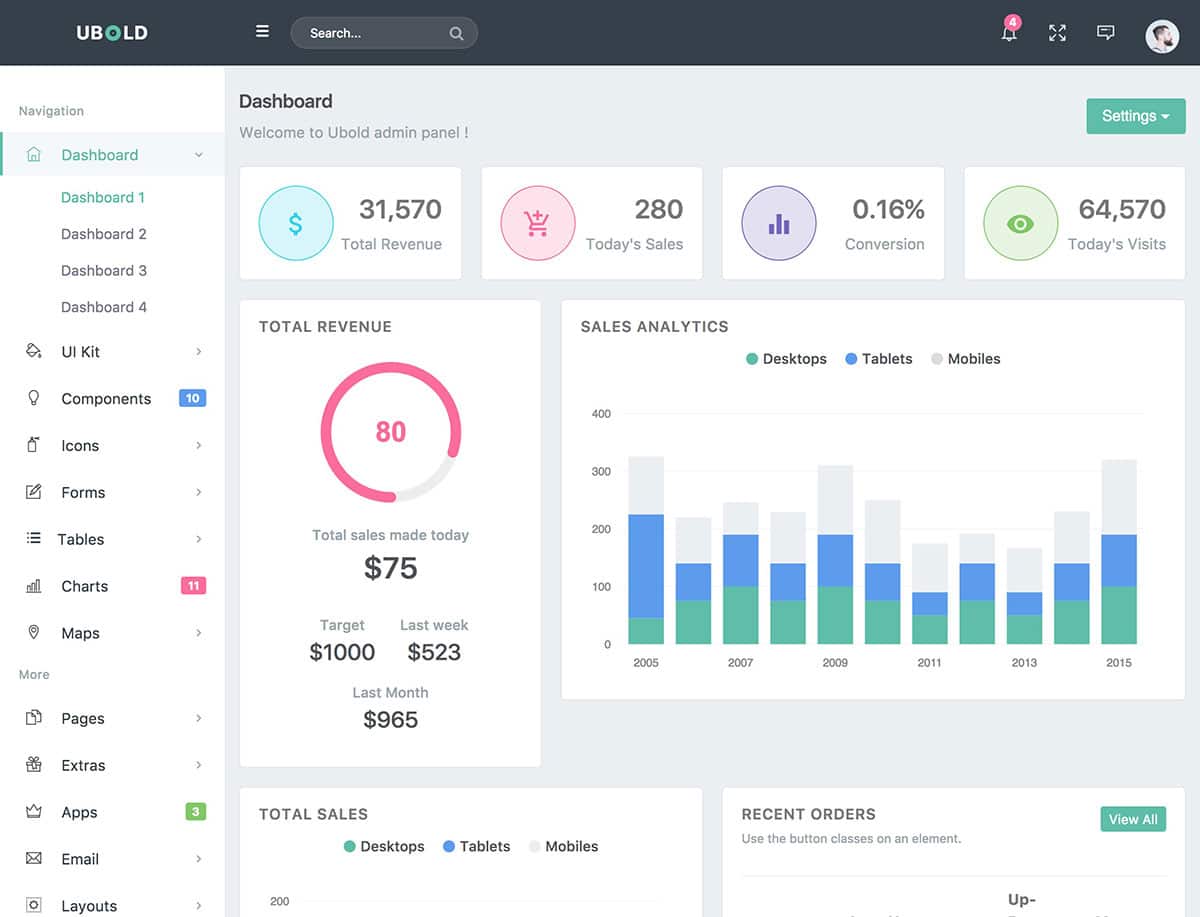1200x917 pixels.
Task: Click the Total Revenue dollar icon
Action: pos(296,224)
